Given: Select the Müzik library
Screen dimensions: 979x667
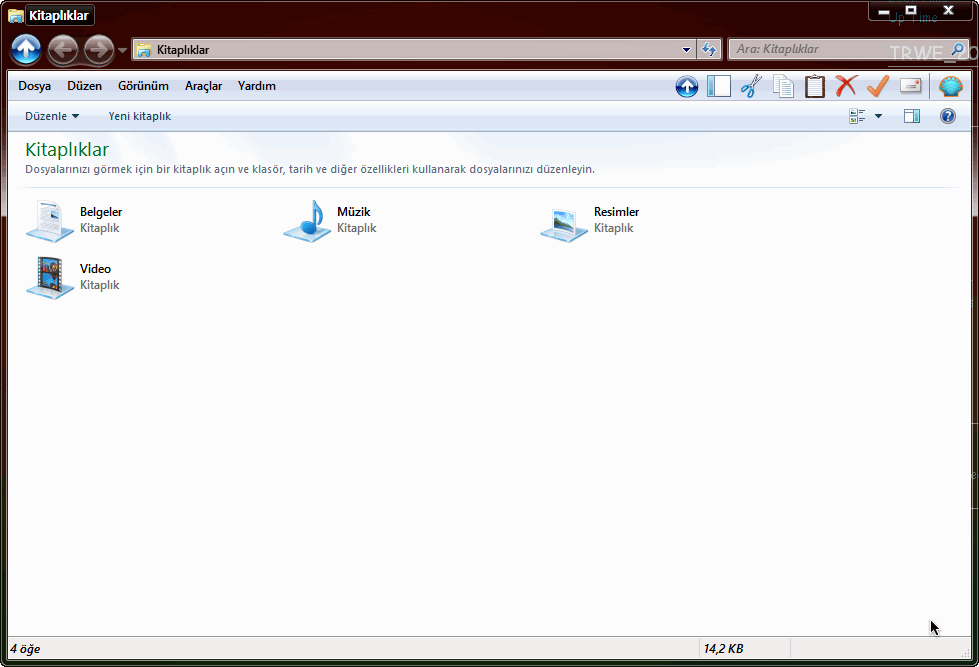Looking at the screenshot, I should coord(330,220).
